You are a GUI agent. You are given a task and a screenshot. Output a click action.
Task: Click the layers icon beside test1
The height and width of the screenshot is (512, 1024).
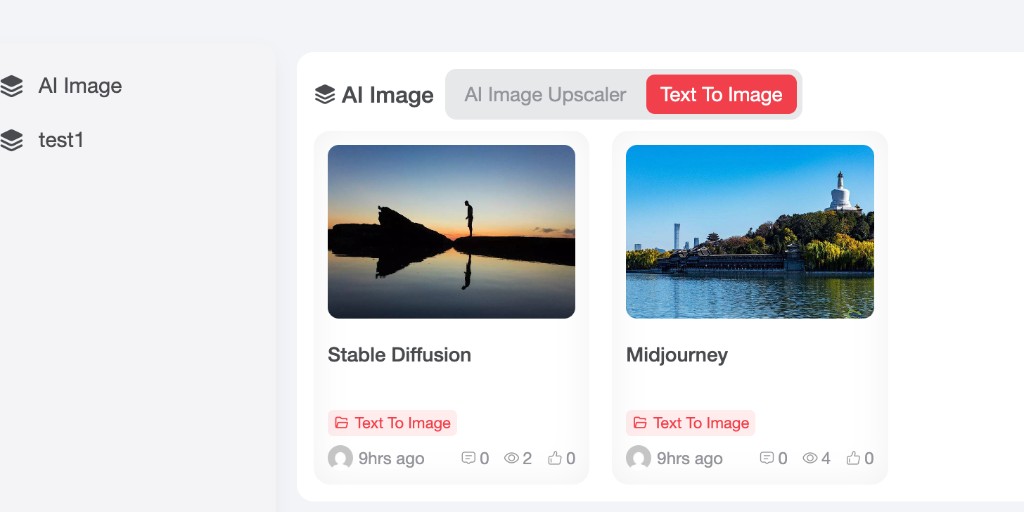[x=12, y=140]
